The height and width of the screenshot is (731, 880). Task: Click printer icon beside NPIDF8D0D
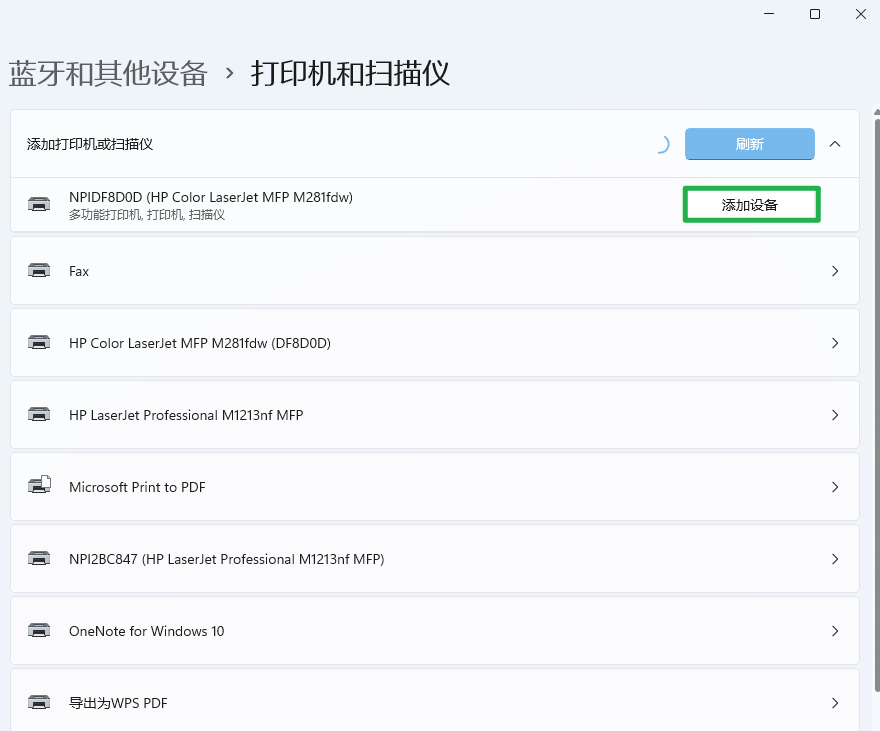39,204
